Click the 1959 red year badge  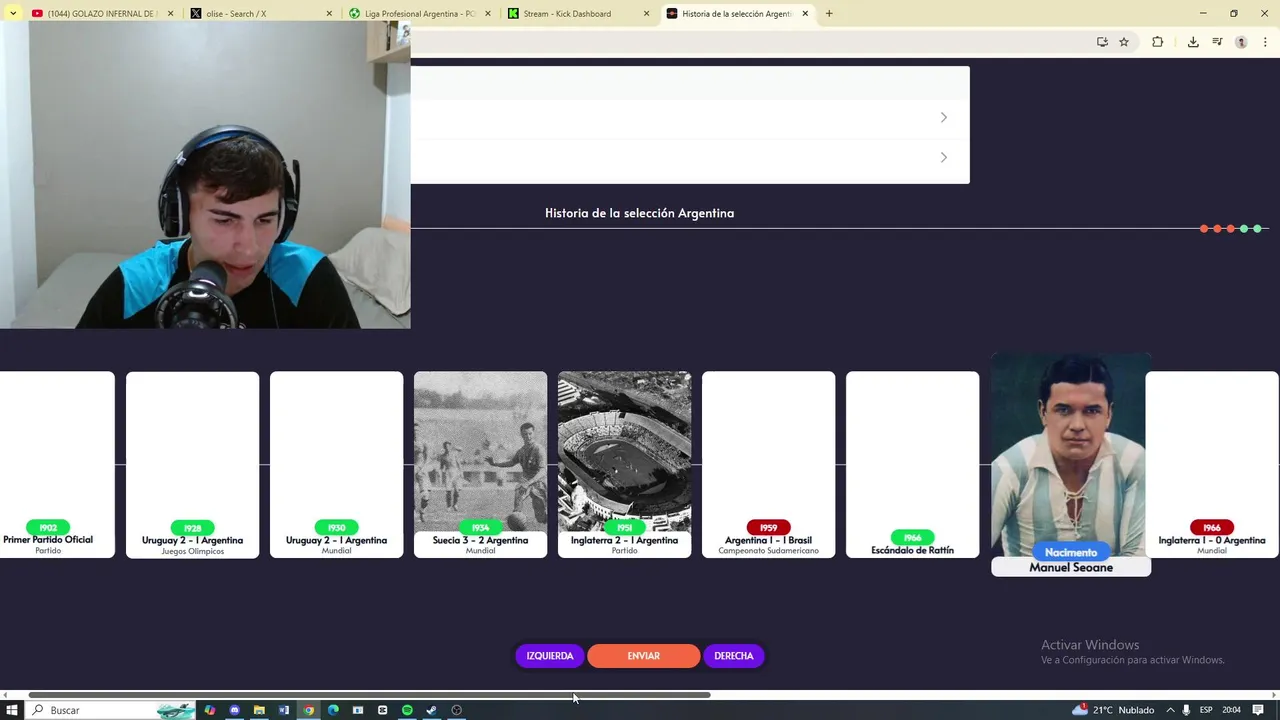coord(768,527)
